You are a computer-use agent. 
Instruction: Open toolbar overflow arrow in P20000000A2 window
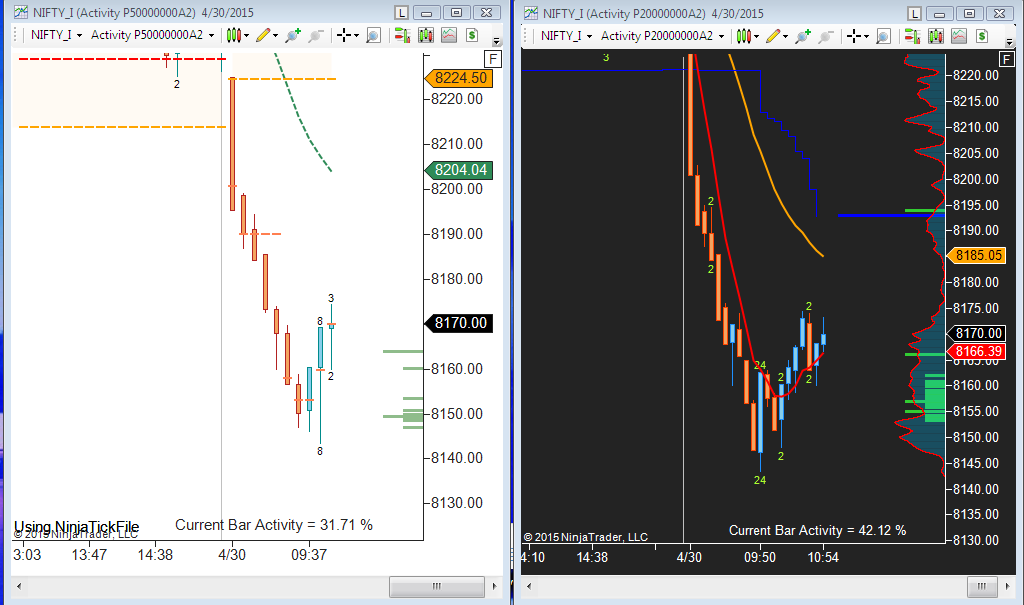click(1010, 42)
